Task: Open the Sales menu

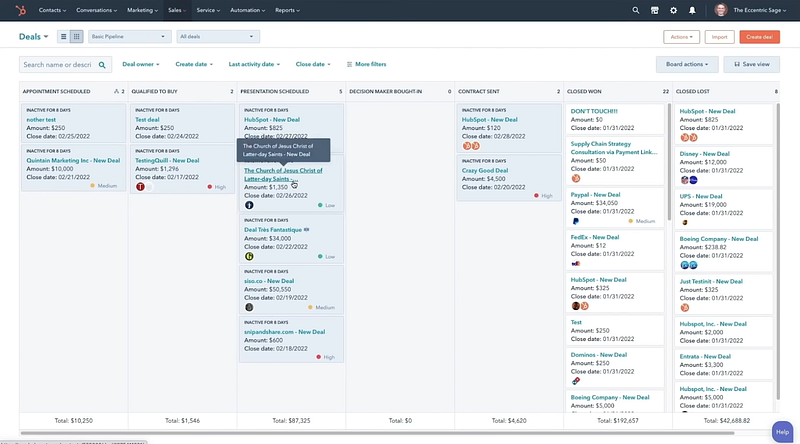Action: (x=177, y=10)
